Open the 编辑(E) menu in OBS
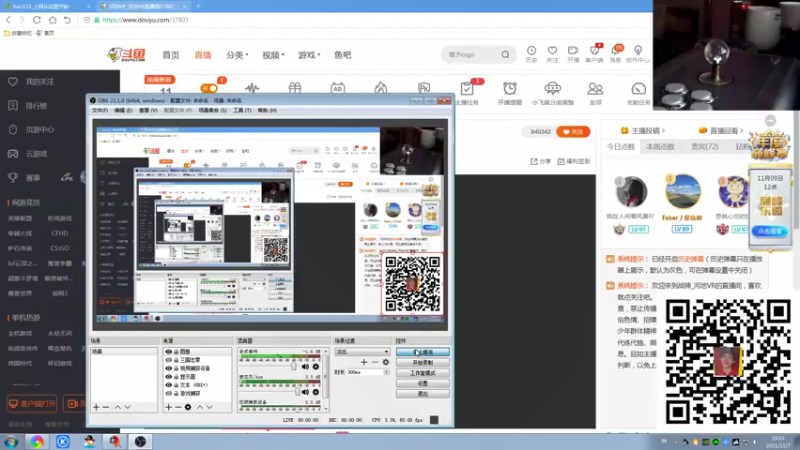 point(123,110)
